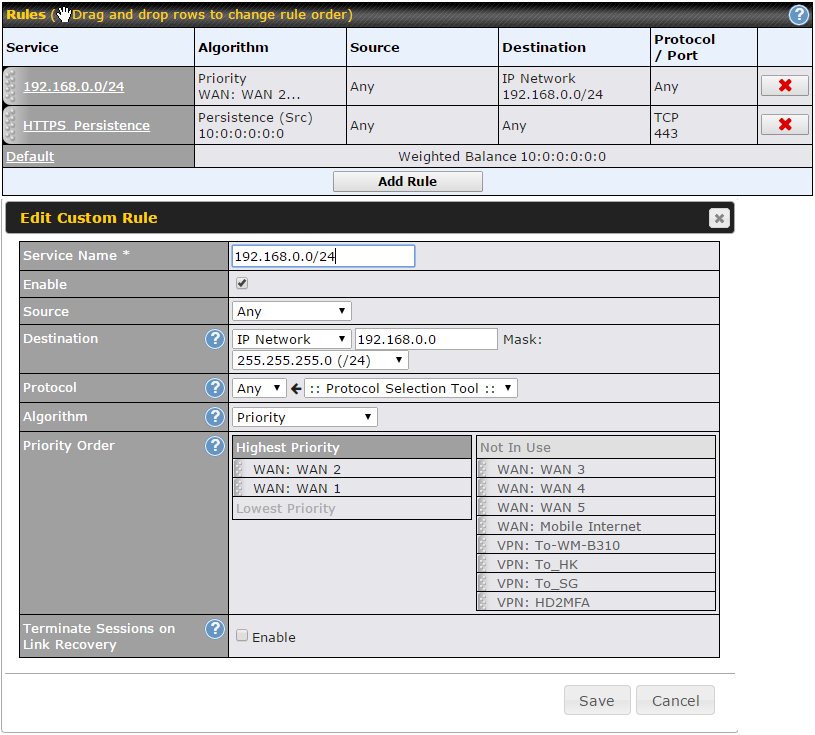Image resolution: width=815 pixels, height=735 pixels.
Task: Click the Service Name input field
Action: pyautogui.click(x=323, y=256)
